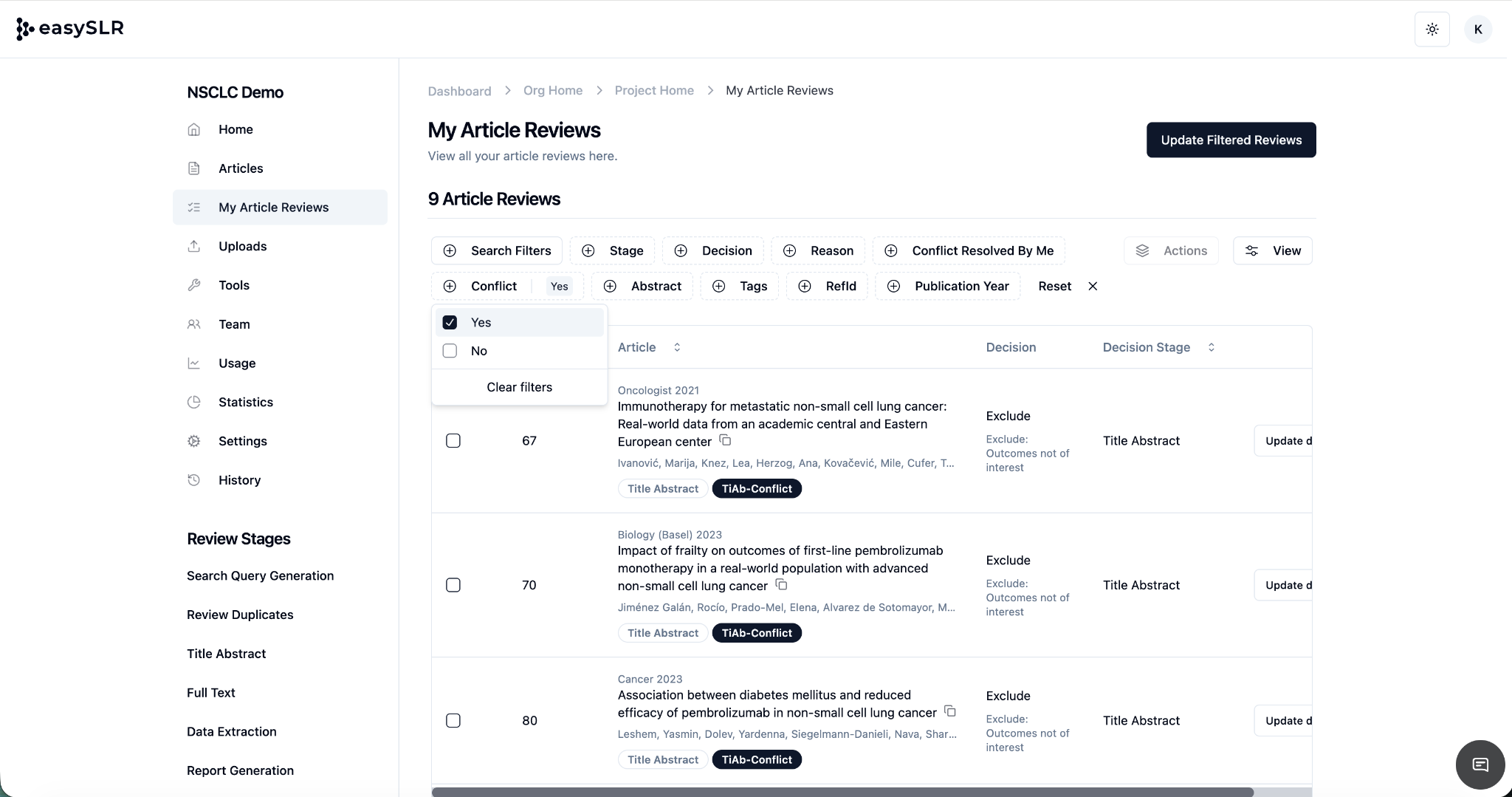Click the easySLR logo

pyautogui.click(x=70, y=29)
